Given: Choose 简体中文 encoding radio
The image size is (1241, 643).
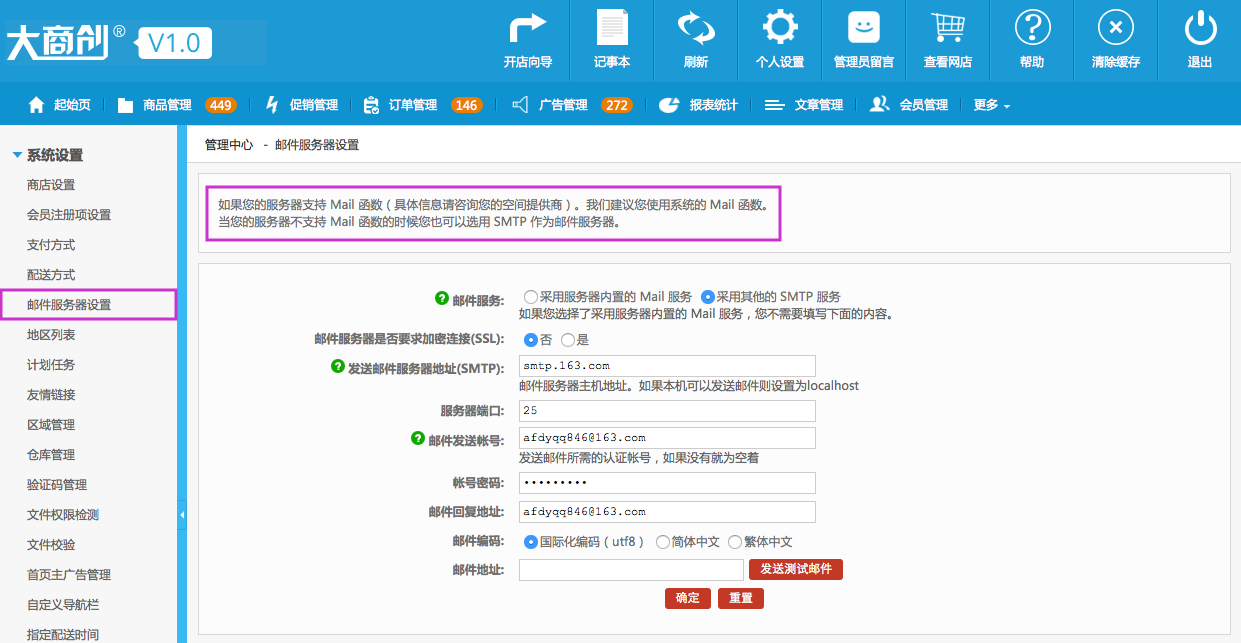Looking at the screenshot, I should [x=663, y=542].
